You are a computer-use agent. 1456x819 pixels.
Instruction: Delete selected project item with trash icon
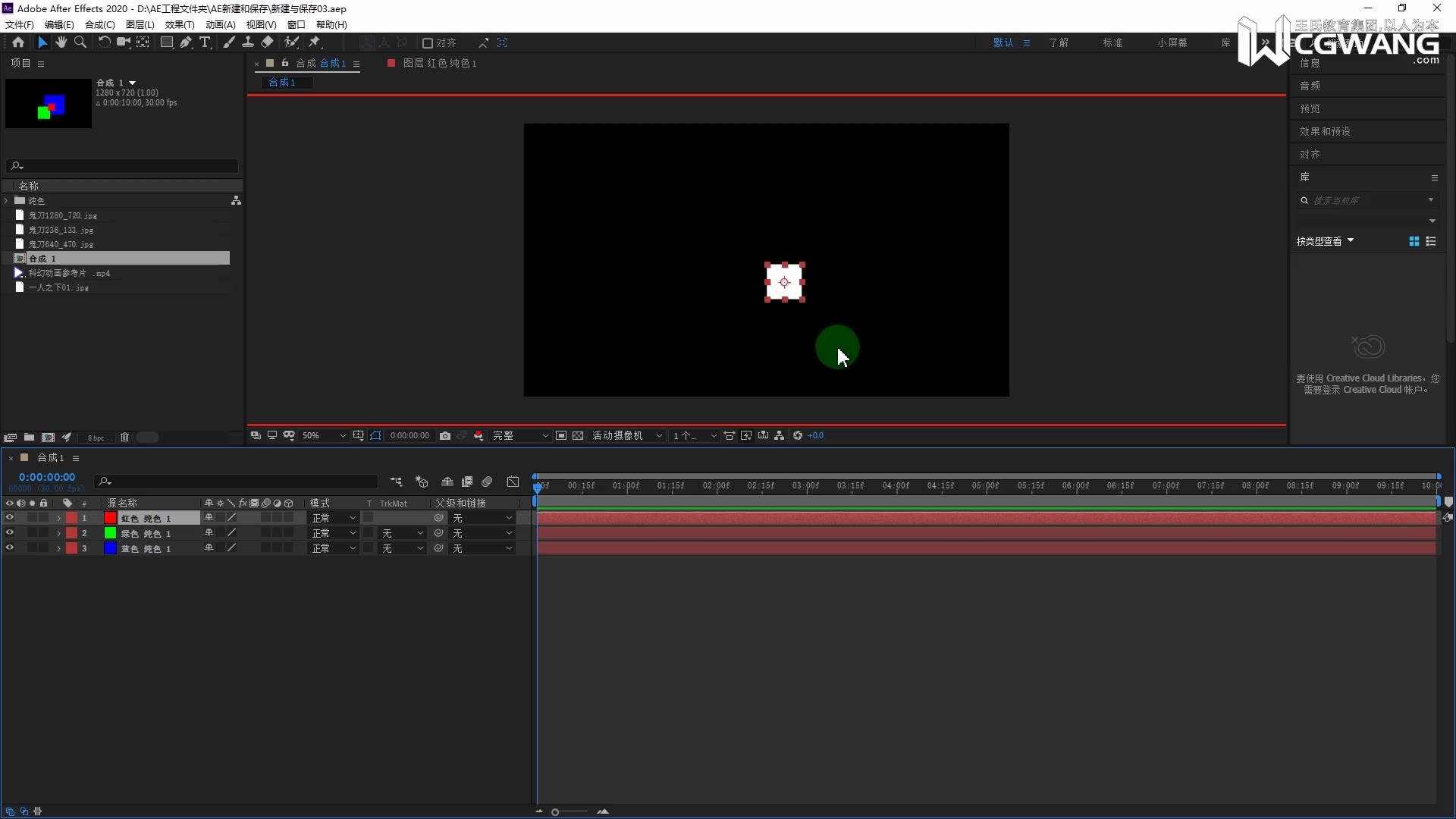pyautogui.click(x=125, y=438)
